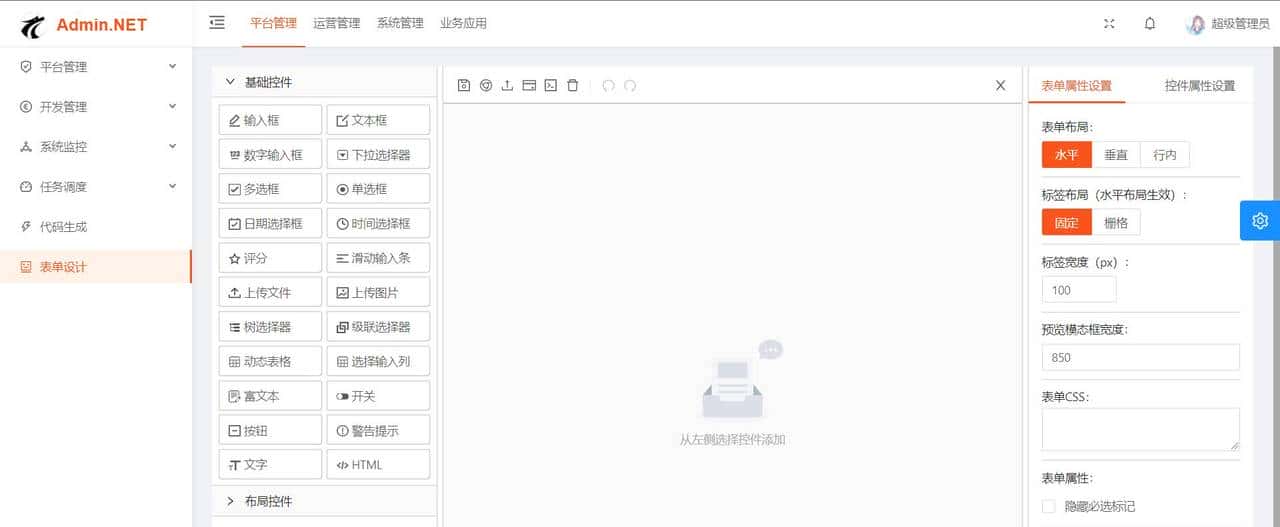This screenshot has width=1280, height=527.
Task: Select 固定 label layout
Action: click(x=1067, y=223)
